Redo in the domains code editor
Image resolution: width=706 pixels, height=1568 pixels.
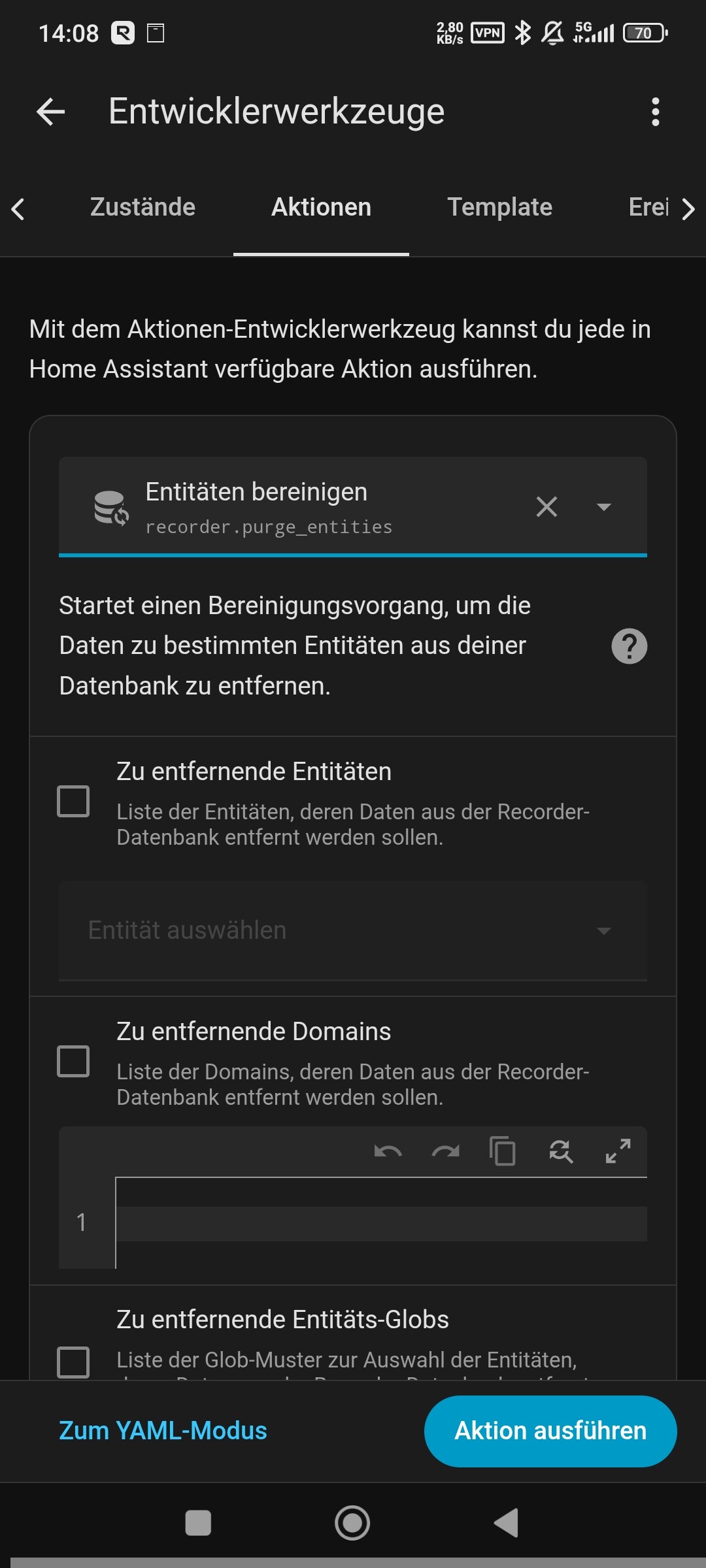(x=445, y=1151)
